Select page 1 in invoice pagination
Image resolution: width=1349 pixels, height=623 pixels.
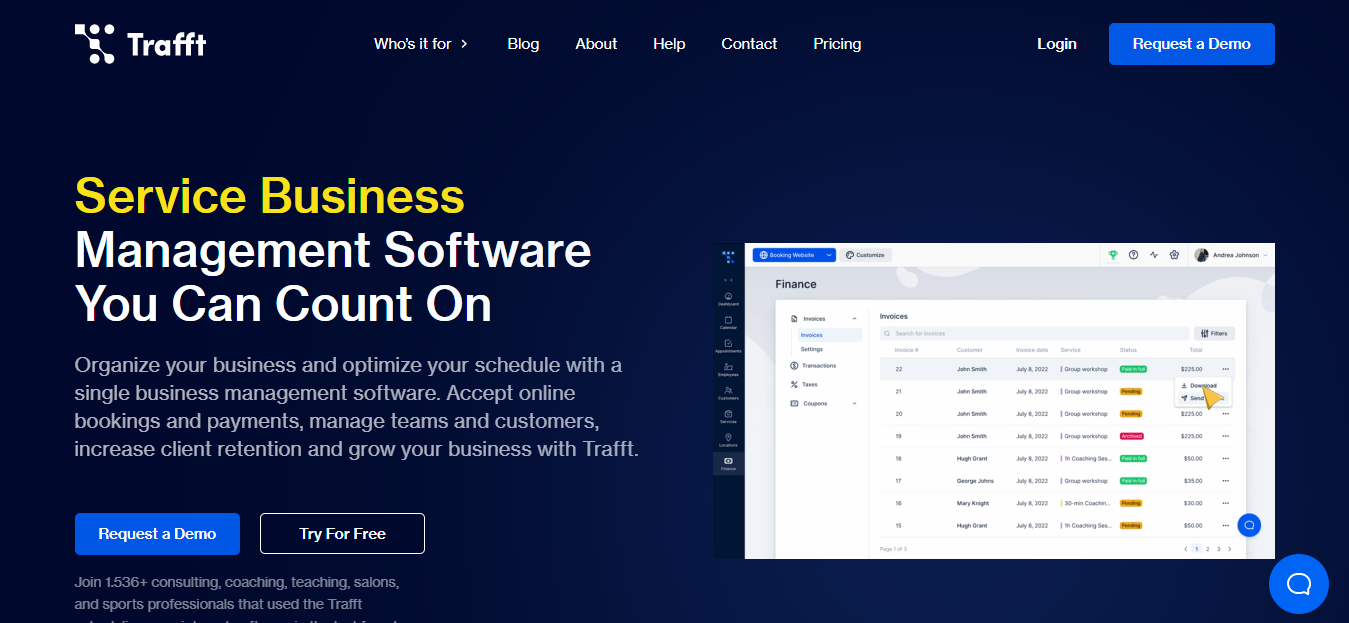pos(1196,549)
